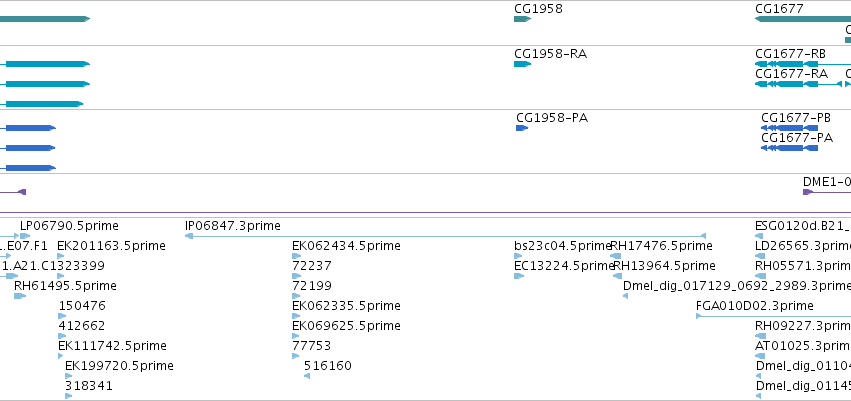Open the bs23c04.5prime EST label
This screenshot has width=851, height=401.
pos(563,246)
